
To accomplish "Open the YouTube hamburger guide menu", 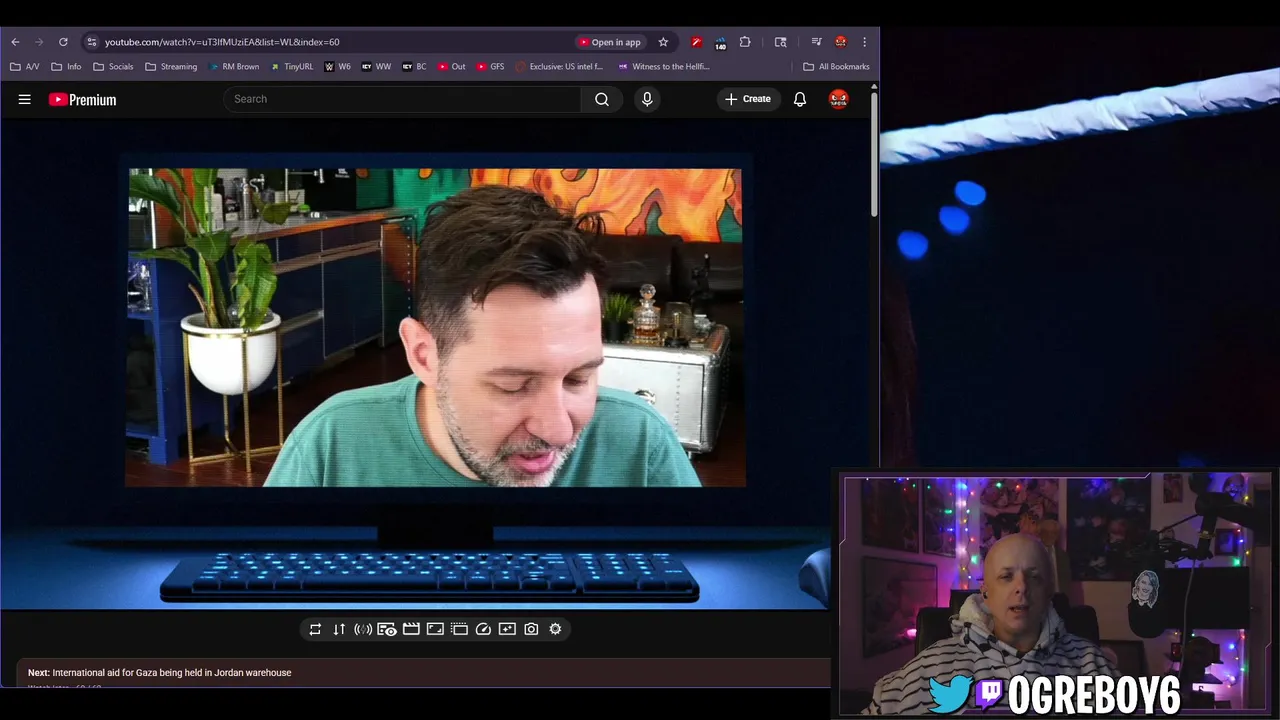I will click(x=25, y=99).
